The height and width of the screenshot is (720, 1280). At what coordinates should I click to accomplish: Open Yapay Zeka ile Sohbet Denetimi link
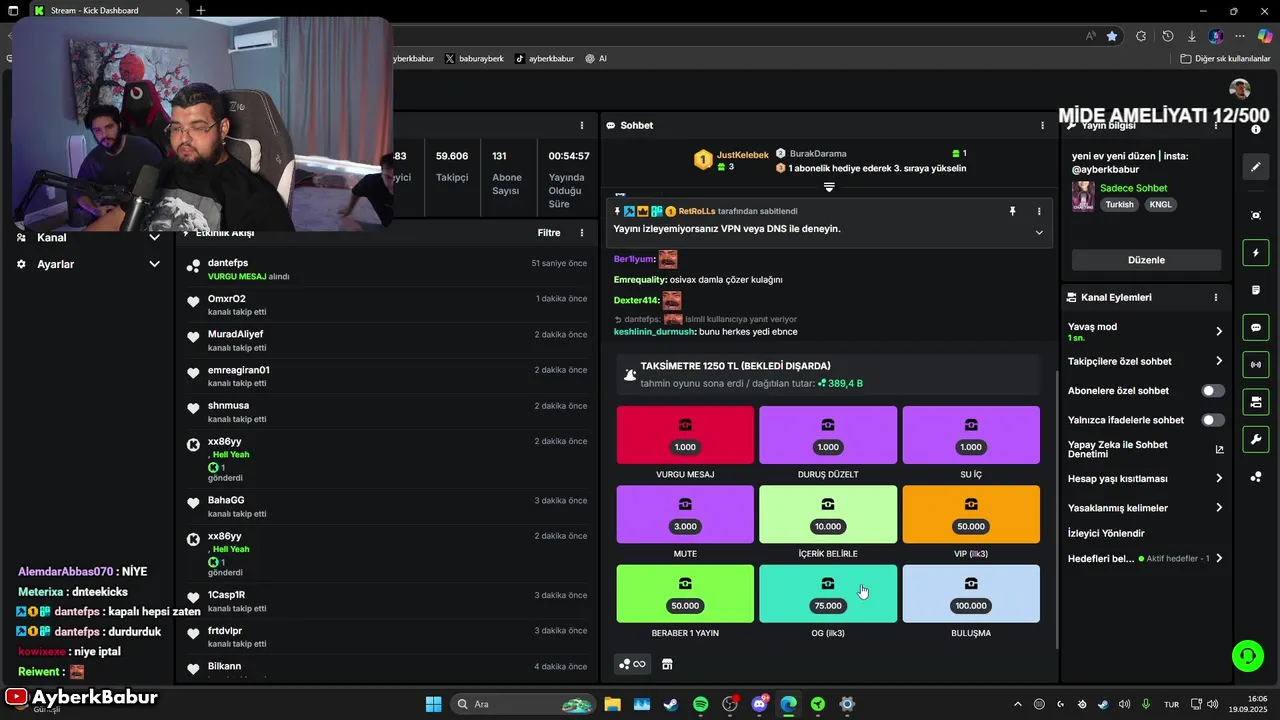pyautogui.click(x=1145, y=449)
